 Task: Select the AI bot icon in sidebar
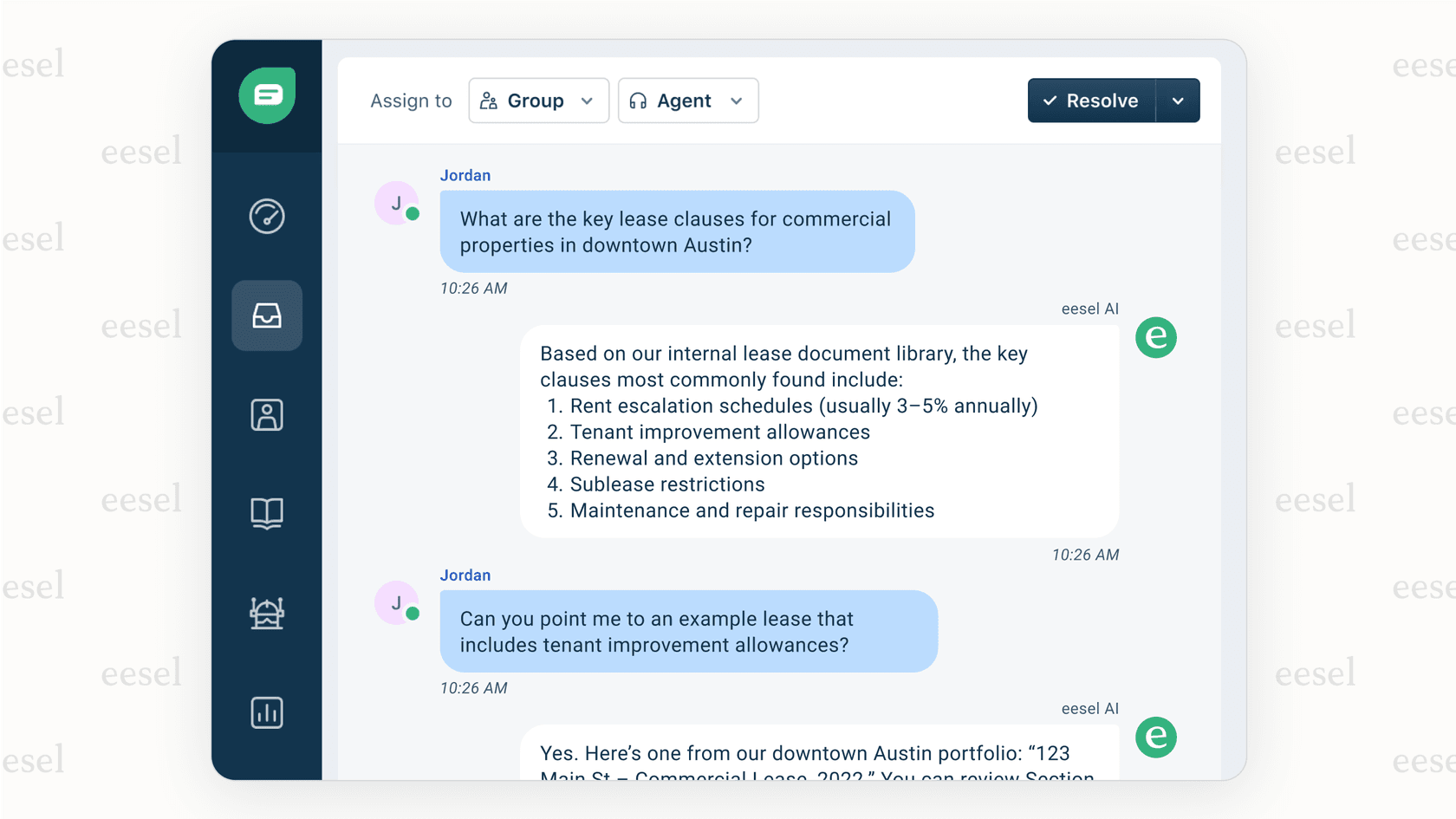click(267, 614)
